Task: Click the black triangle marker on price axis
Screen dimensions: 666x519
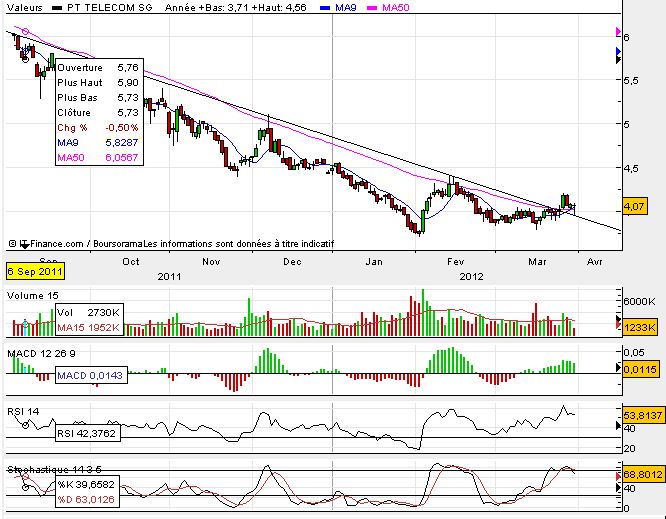Action: [x=618, y=60]
